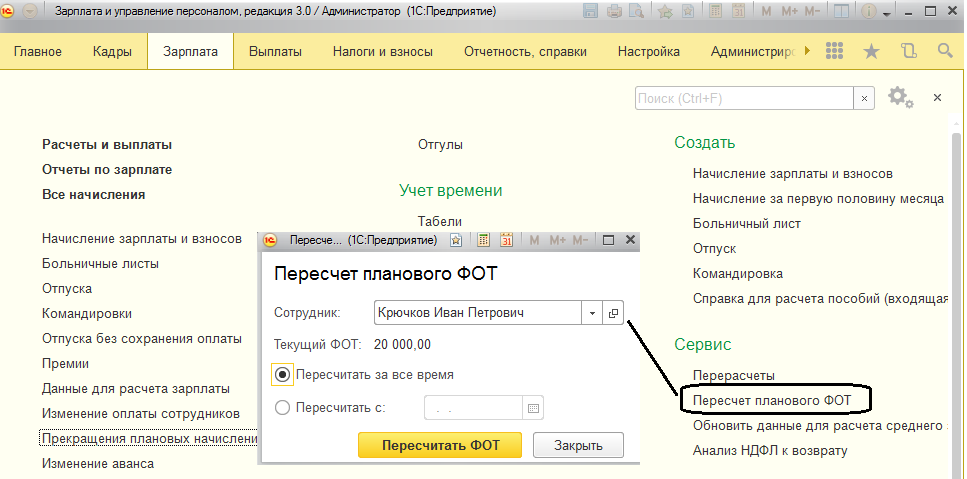Click the magnifier search icon in sections panel

(945, 51)
